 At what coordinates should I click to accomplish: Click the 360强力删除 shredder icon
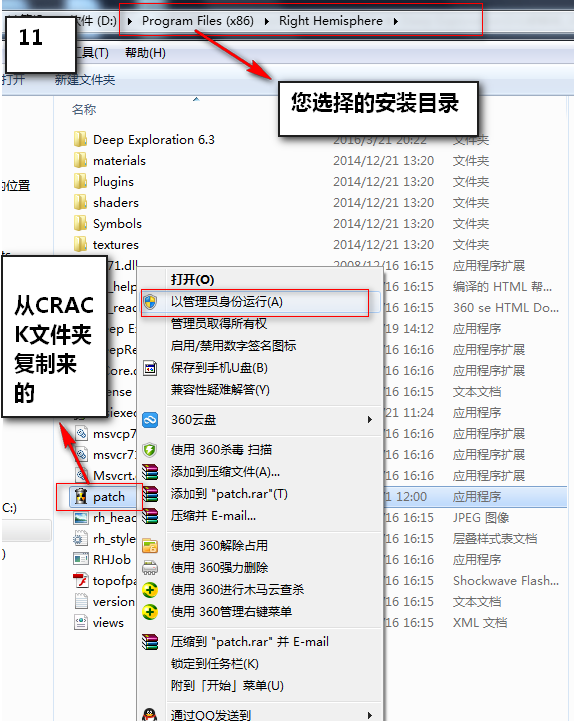point(150,567)
